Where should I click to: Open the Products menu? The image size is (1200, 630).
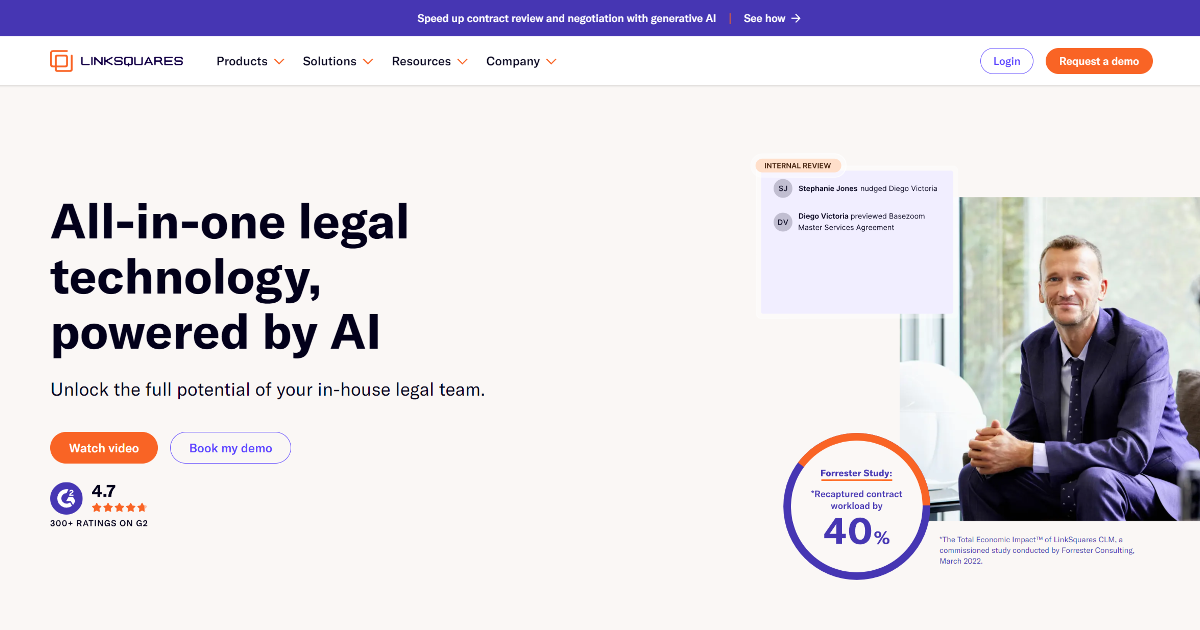tap(242, 61)
